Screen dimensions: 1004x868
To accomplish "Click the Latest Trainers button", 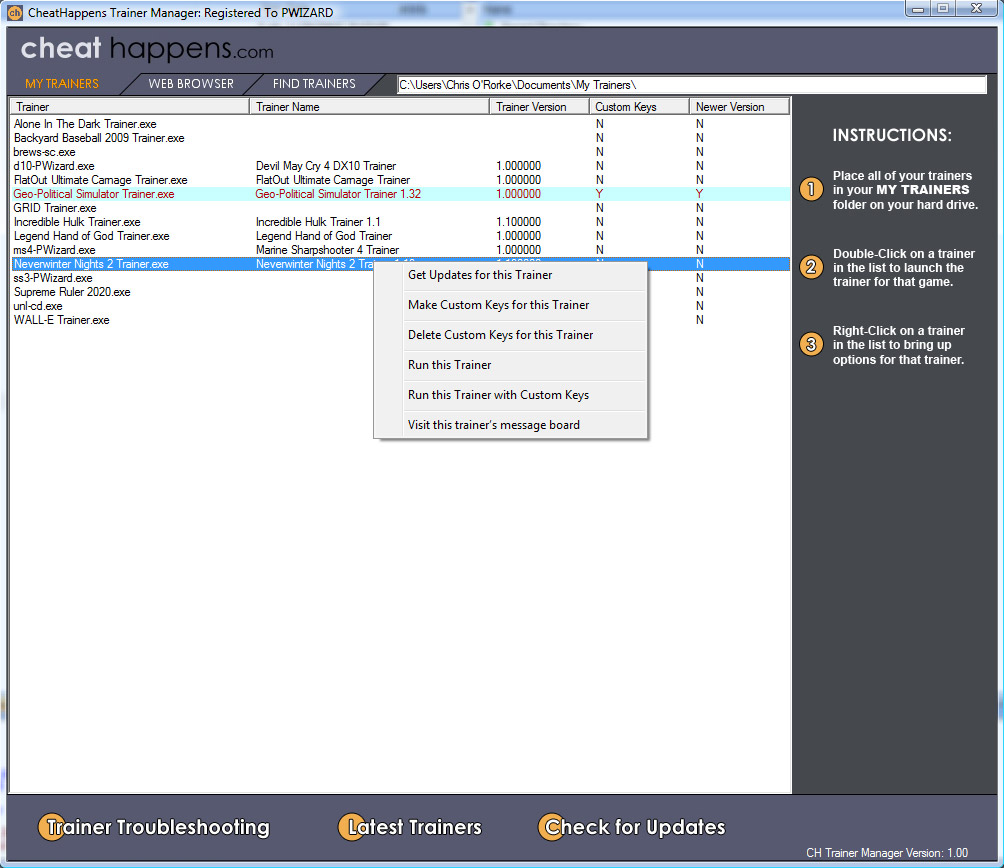I will tap(410, 827).
